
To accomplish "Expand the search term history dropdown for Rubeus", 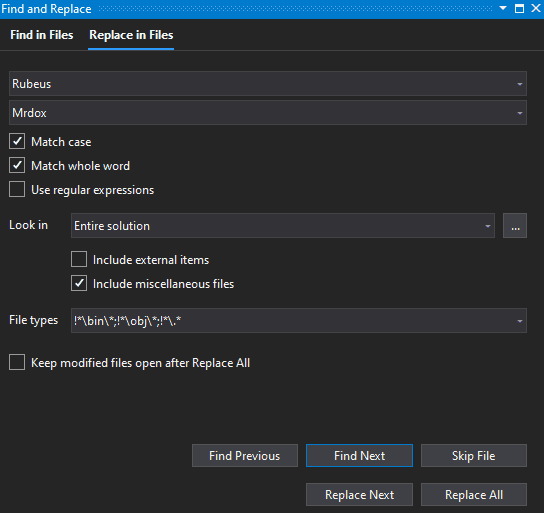I will pos(519,84).
